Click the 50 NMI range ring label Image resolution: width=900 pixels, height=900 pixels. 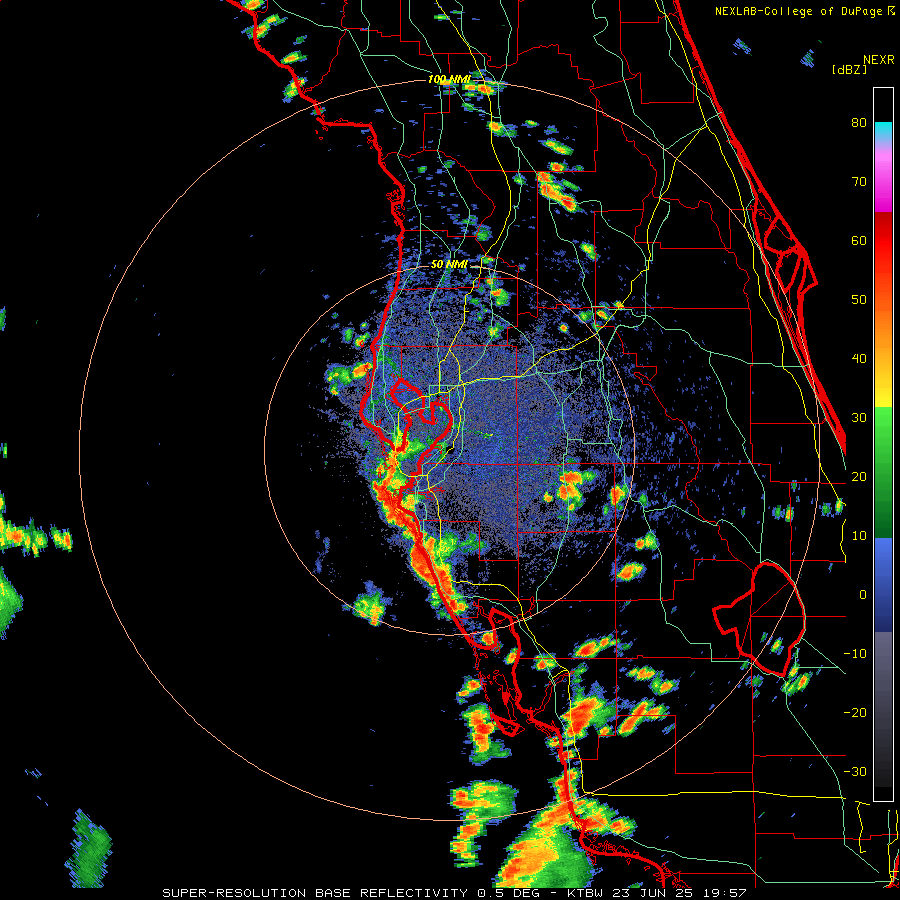pyautogui.click(x=449, y=265)
